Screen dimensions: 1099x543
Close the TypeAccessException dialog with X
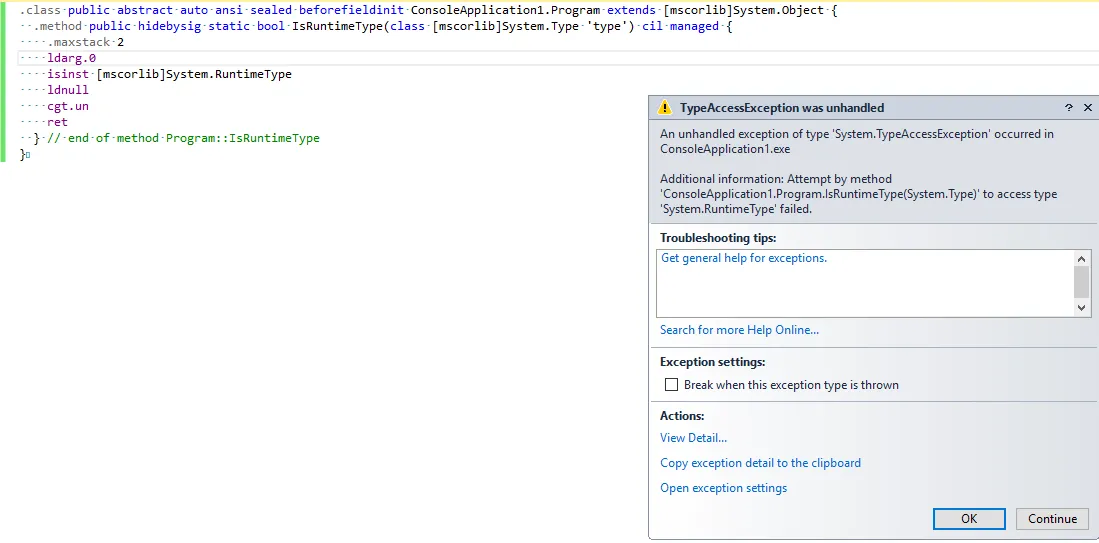[x=1086, y=108]
